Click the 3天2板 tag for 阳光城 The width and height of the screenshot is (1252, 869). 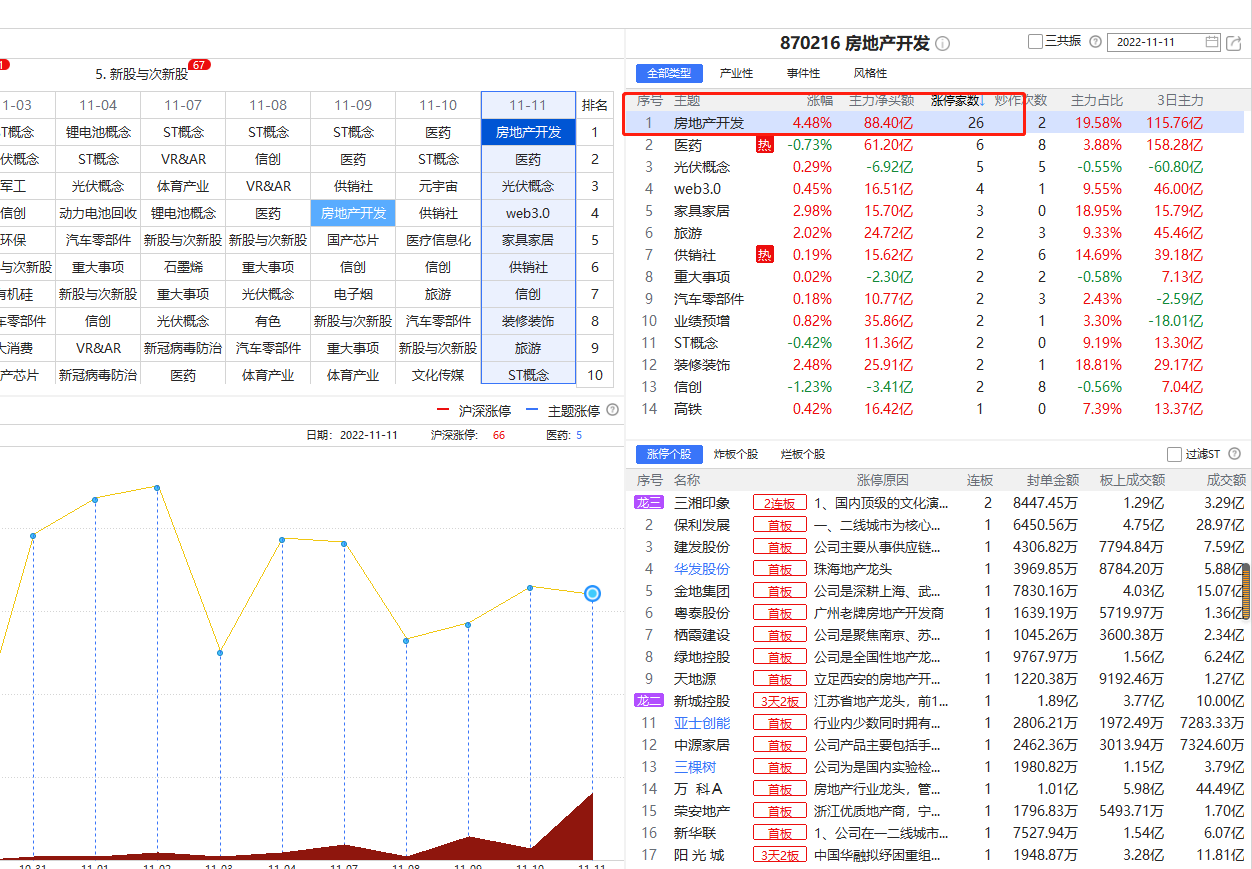point(780,855)
